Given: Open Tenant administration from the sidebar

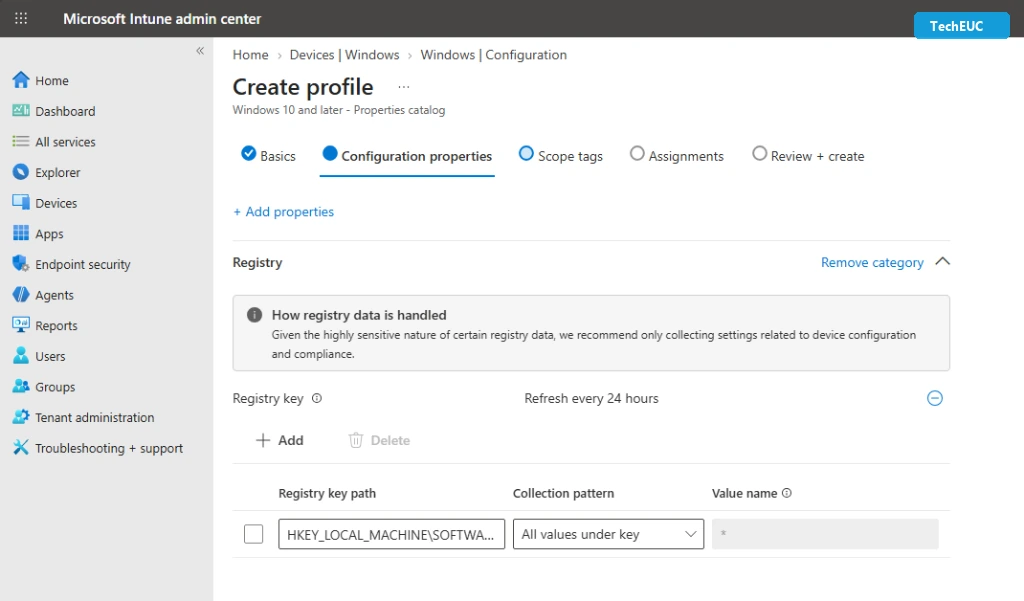Looking at the screenshot, I should 95,417.
